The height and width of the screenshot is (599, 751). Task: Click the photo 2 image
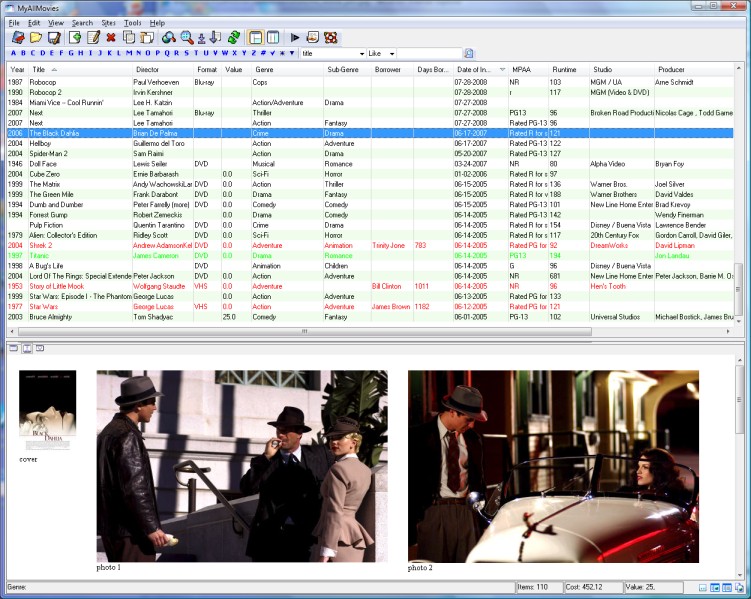[553, 466]
